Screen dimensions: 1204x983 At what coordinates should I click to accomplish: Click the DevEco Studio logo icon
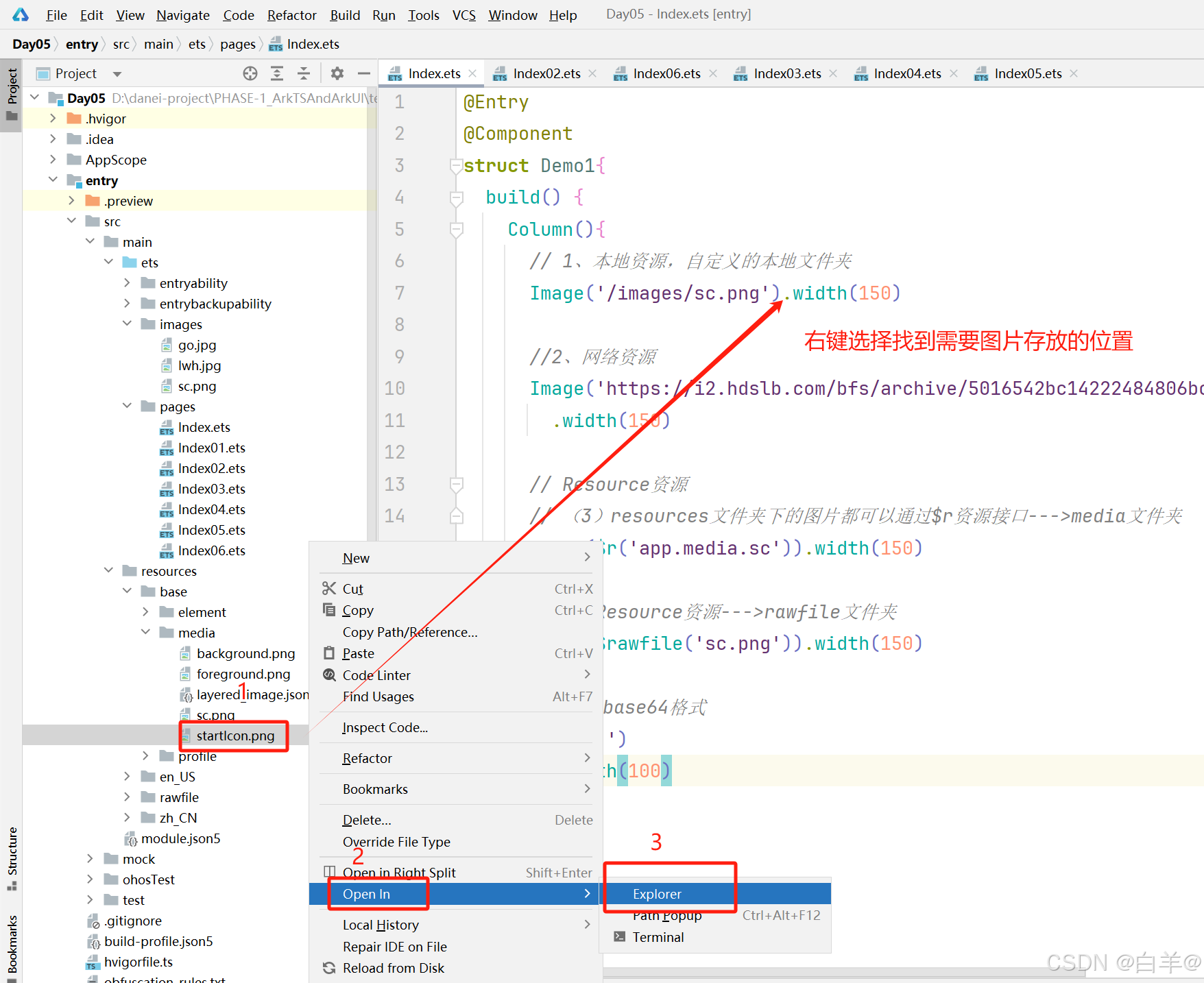[21, 14]
